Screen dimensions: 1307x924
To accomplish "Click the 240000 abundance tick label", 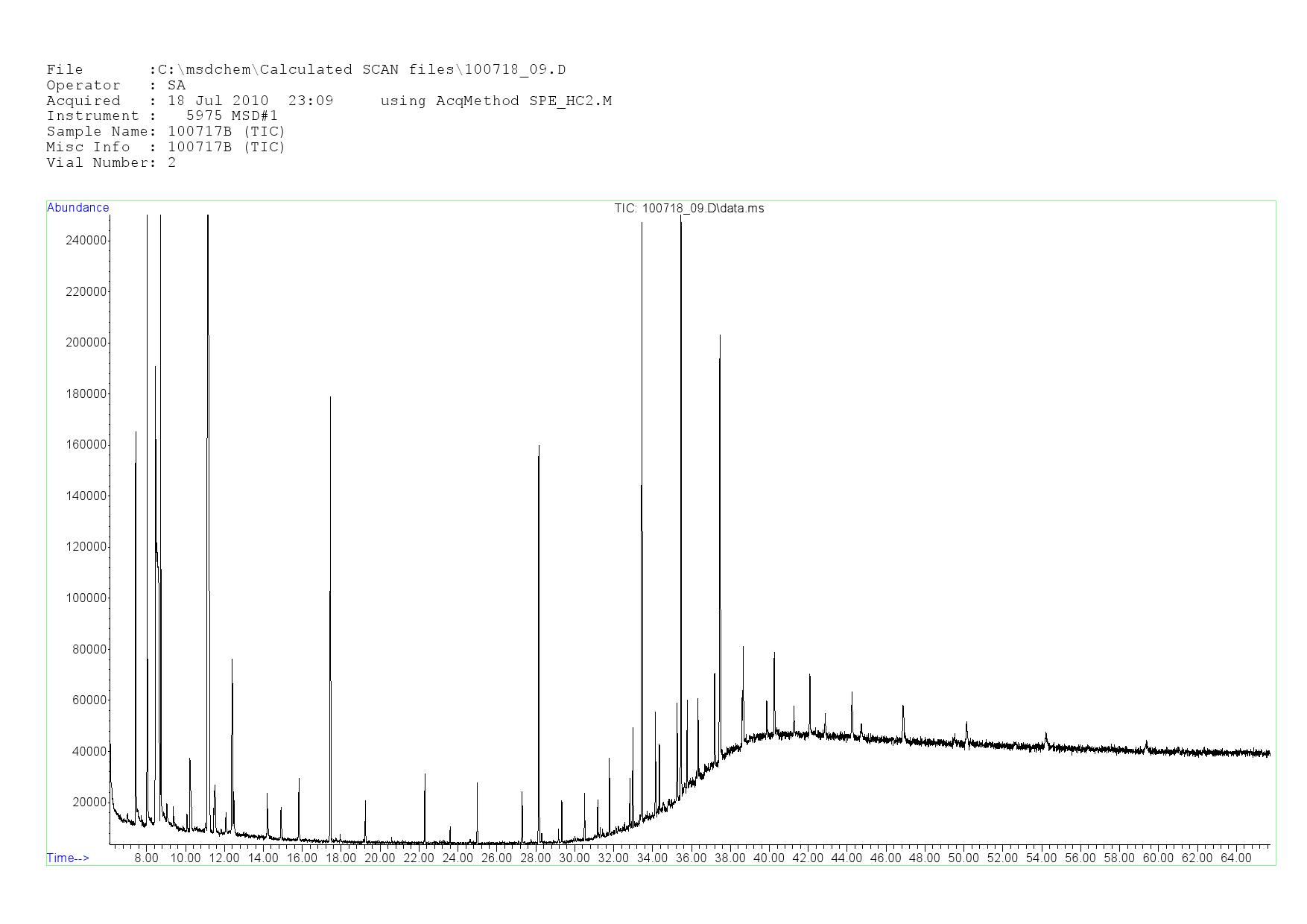I will point(86,240).
